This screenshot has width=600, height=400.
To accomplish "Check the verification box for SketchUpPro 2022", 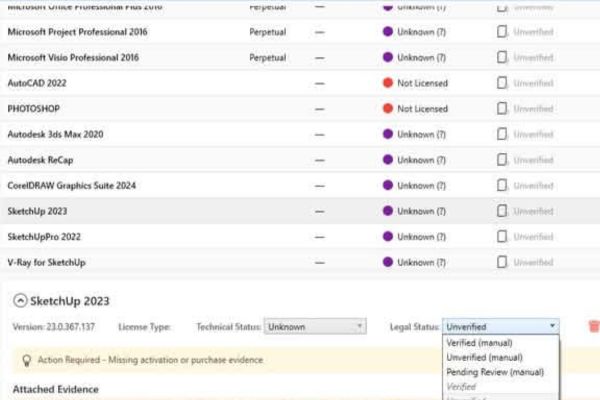I will [x=502, y=237].
